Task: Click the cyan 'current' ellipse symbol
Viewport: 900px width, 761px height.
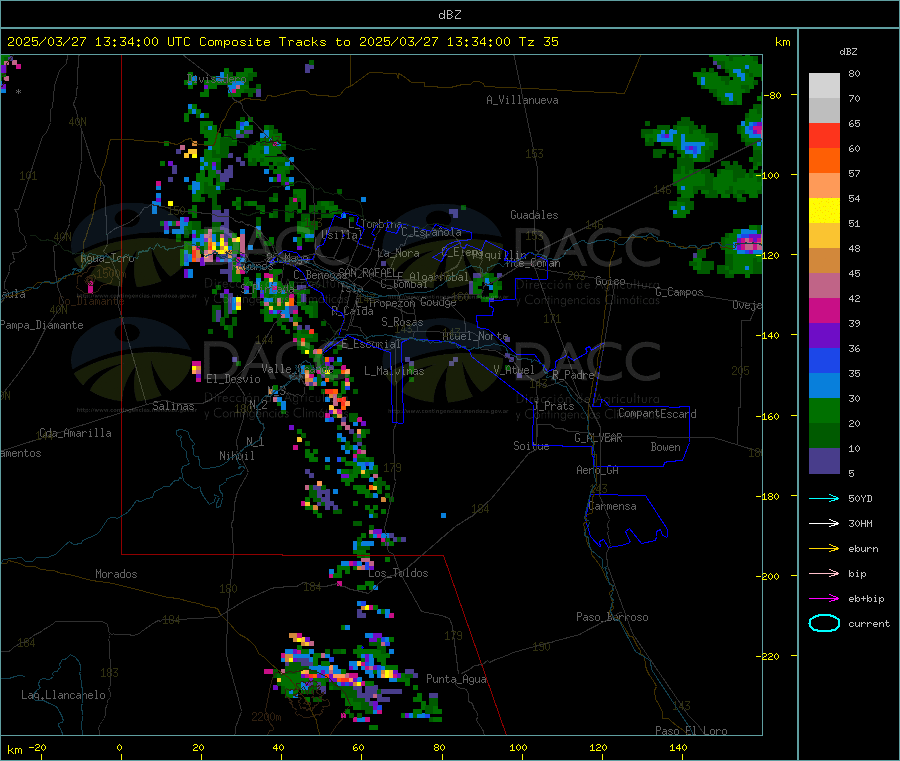Action: 824,623
